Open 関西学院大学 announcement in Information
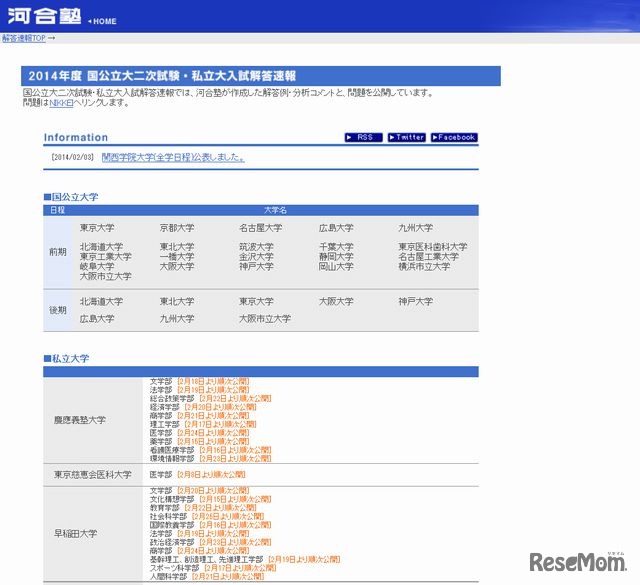 (x=173, y=157)
